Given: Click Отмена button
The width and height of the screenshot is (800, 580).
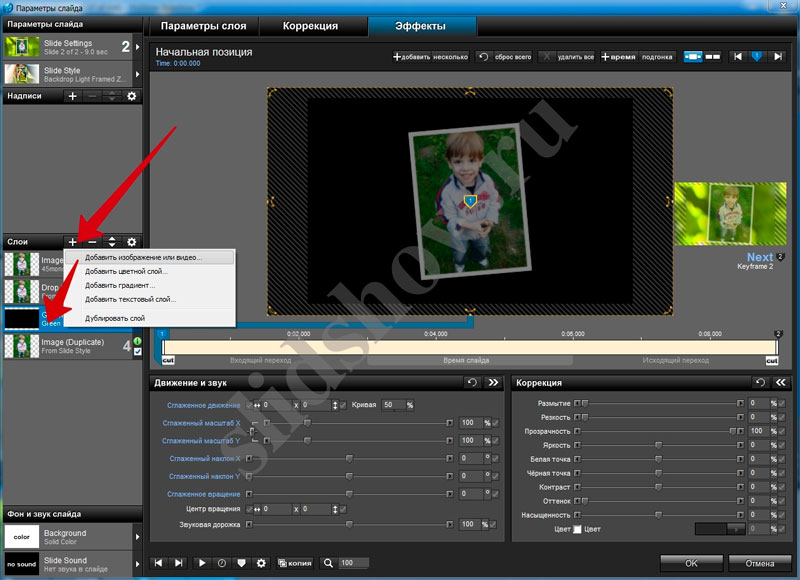Looking at the screenshot, I should point(760,563).
